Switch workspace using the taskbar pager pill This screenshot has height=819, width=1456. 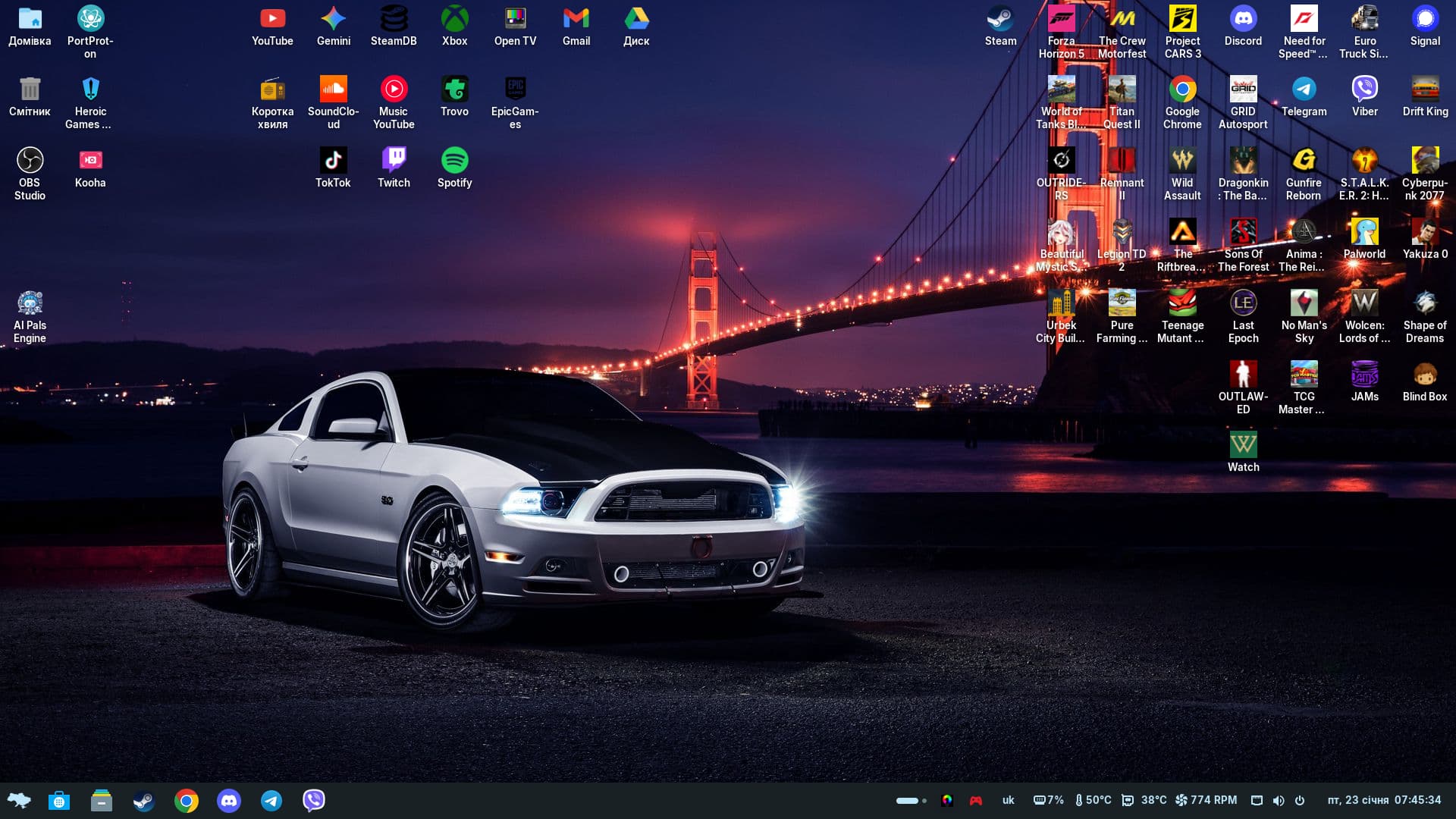(x=907, y=801)
